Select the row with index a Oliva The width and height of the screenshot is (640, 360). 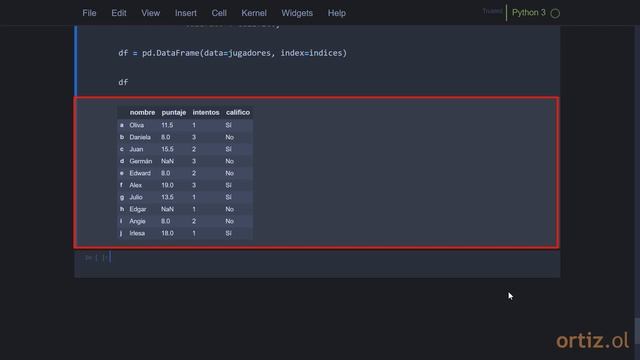[x=185, y=125]
